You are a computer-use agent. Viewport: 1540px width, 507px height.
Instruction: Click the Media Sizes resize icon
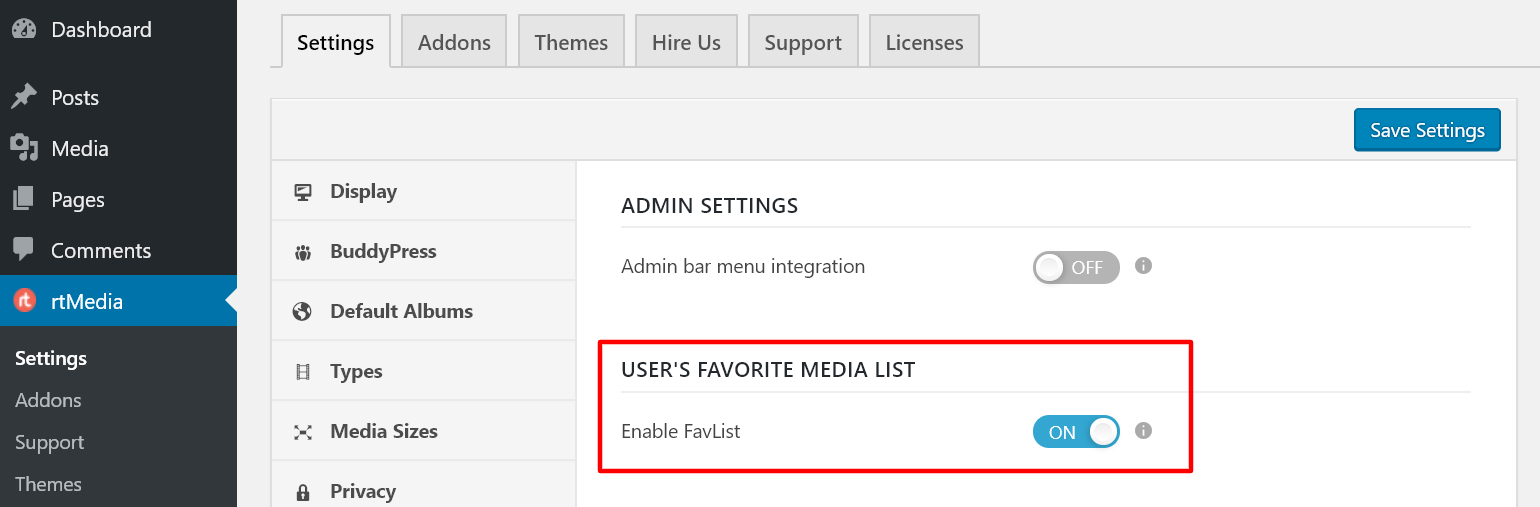303,432
